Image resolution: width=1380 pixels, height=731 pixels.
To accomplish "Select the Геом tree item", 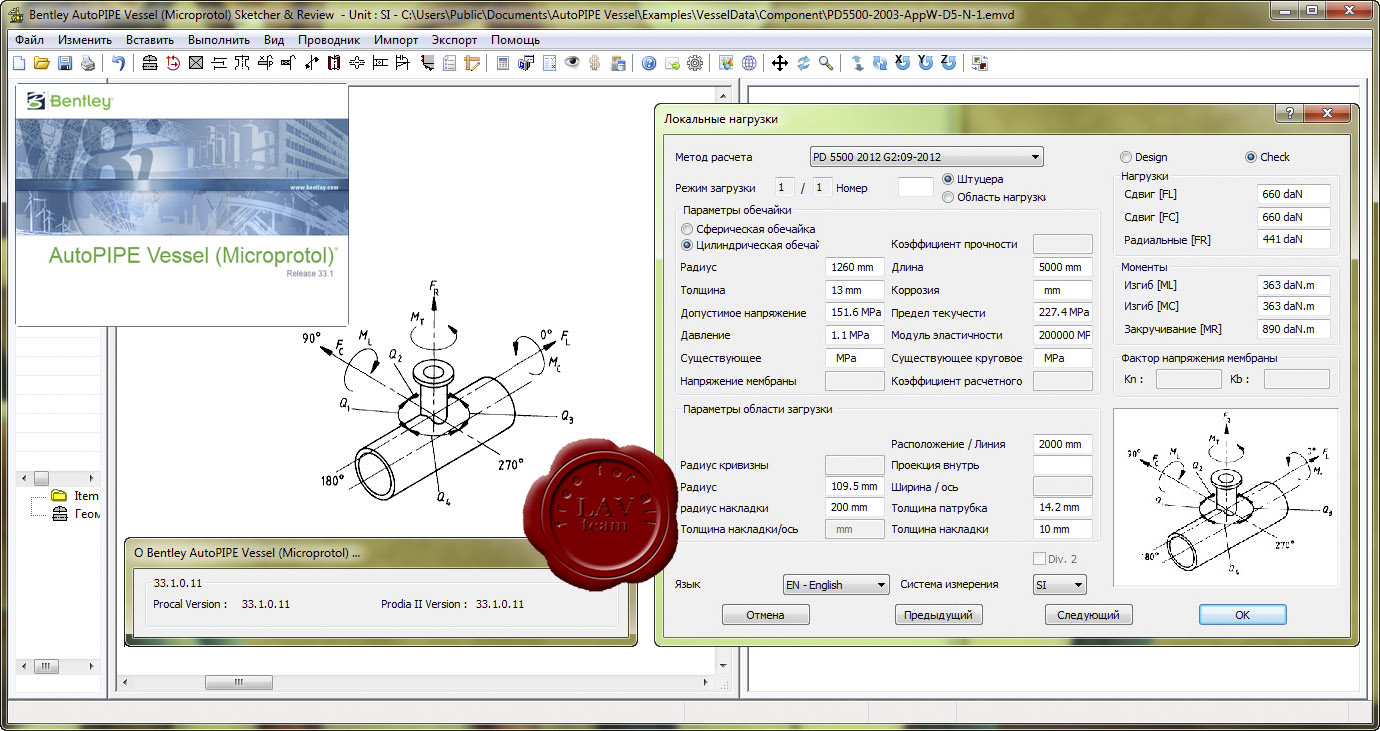I will point(87,514).
